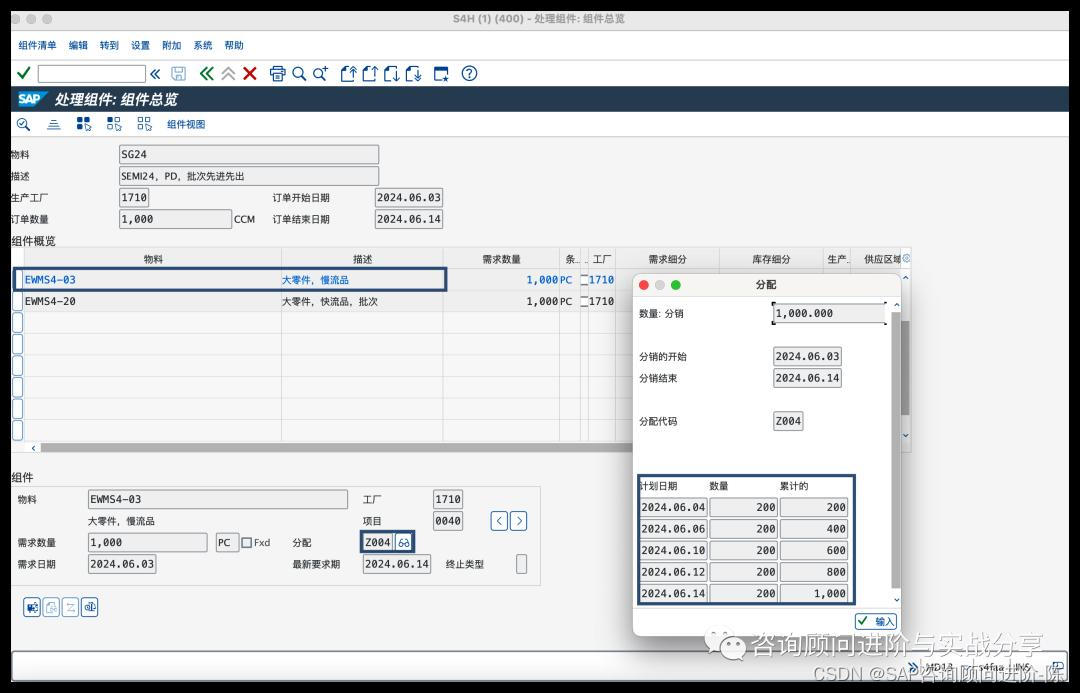Click the 分配 dialog vertical scrollbar
This screenshot has height=693, width=1080.
point(896,448)
